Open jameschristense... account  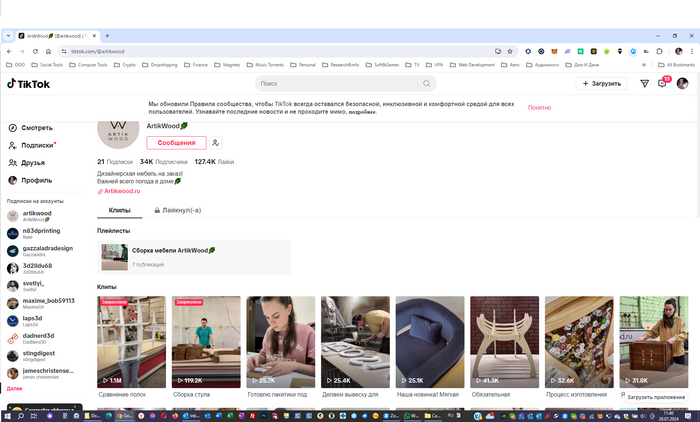click(x=41, y=373)
